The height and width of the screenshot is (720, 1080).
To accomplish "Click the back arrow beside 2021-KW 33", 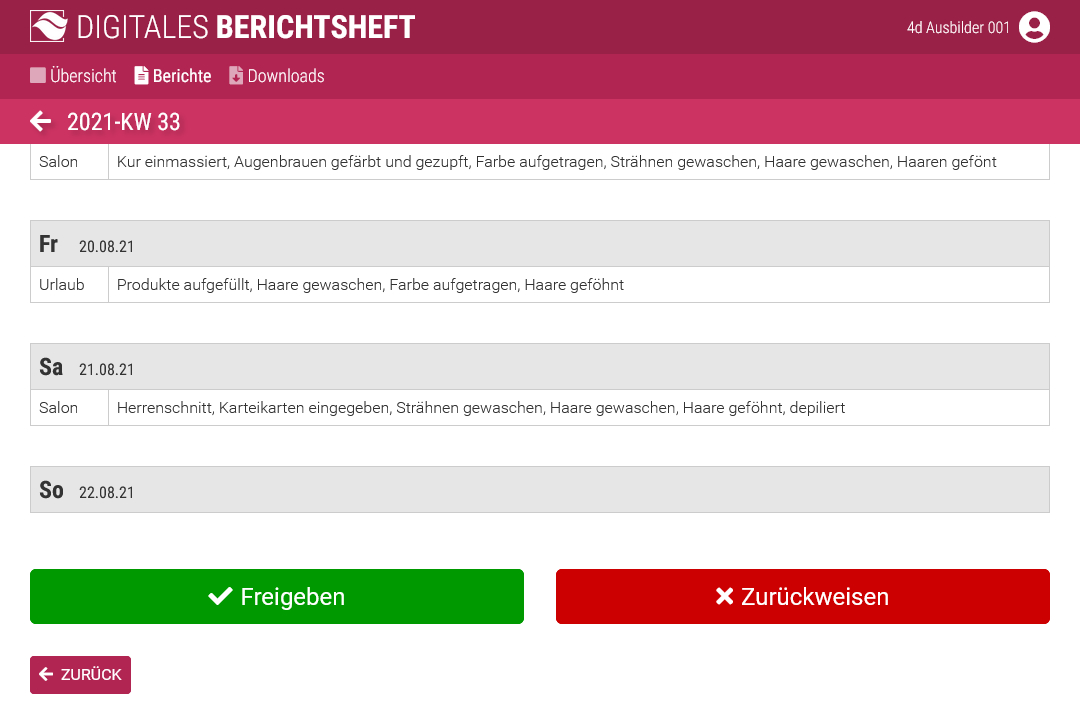I will (40, 122).
